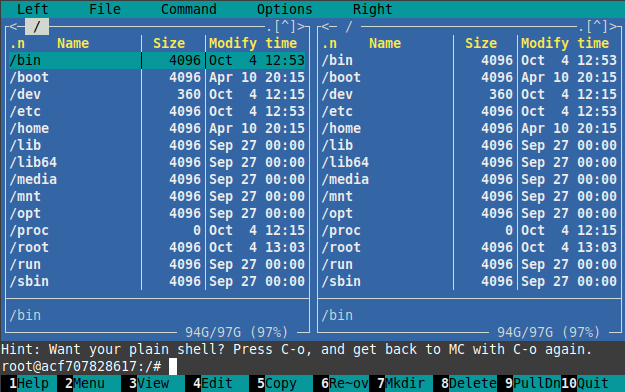Image resolution: width=625 pixels, height=392 pixels.
Task: Open the Left menu
Action: (33, 9)
